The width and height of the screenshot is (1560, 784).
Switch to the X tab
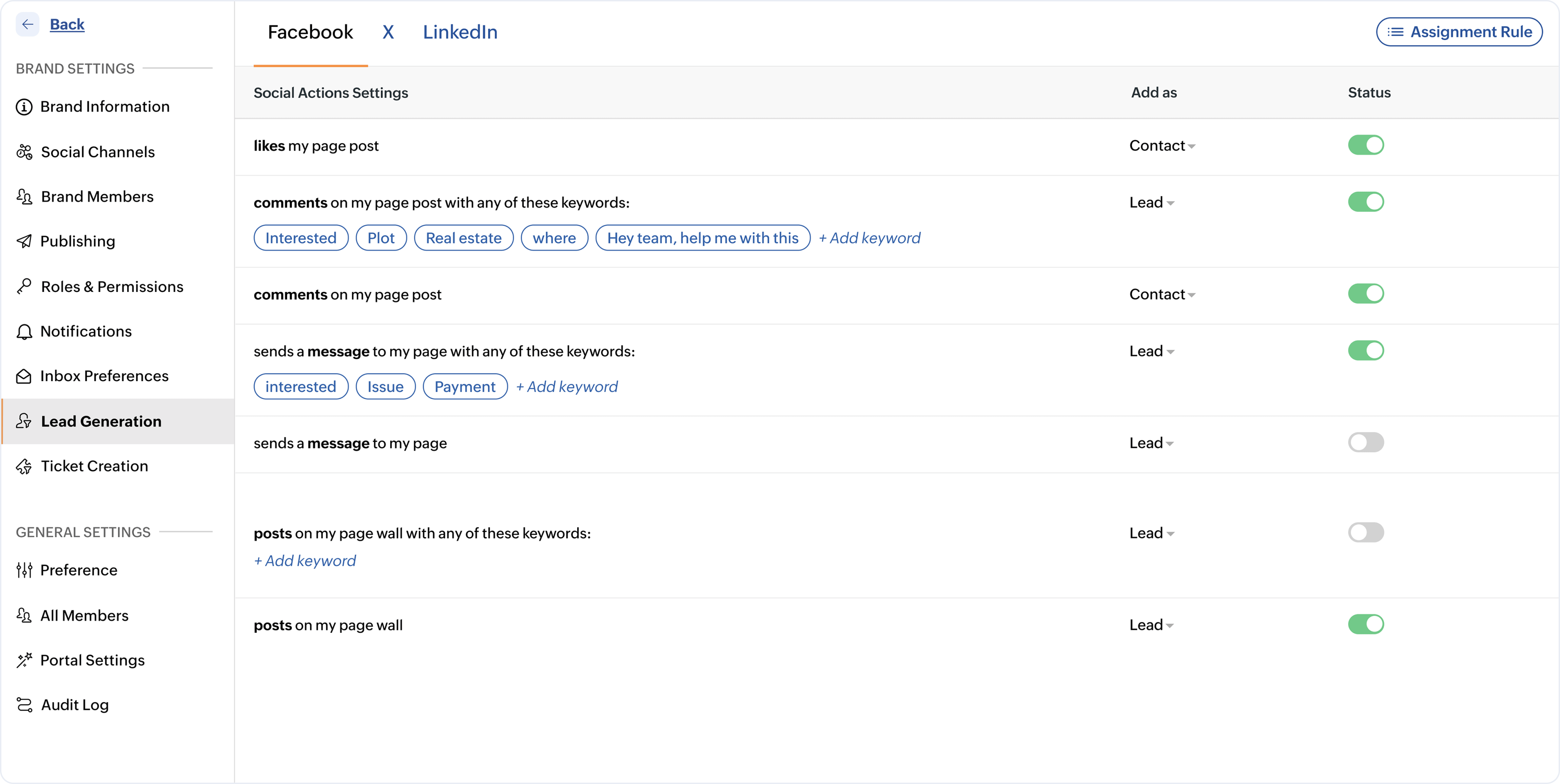pyautogui.click(x=388, y=32)
